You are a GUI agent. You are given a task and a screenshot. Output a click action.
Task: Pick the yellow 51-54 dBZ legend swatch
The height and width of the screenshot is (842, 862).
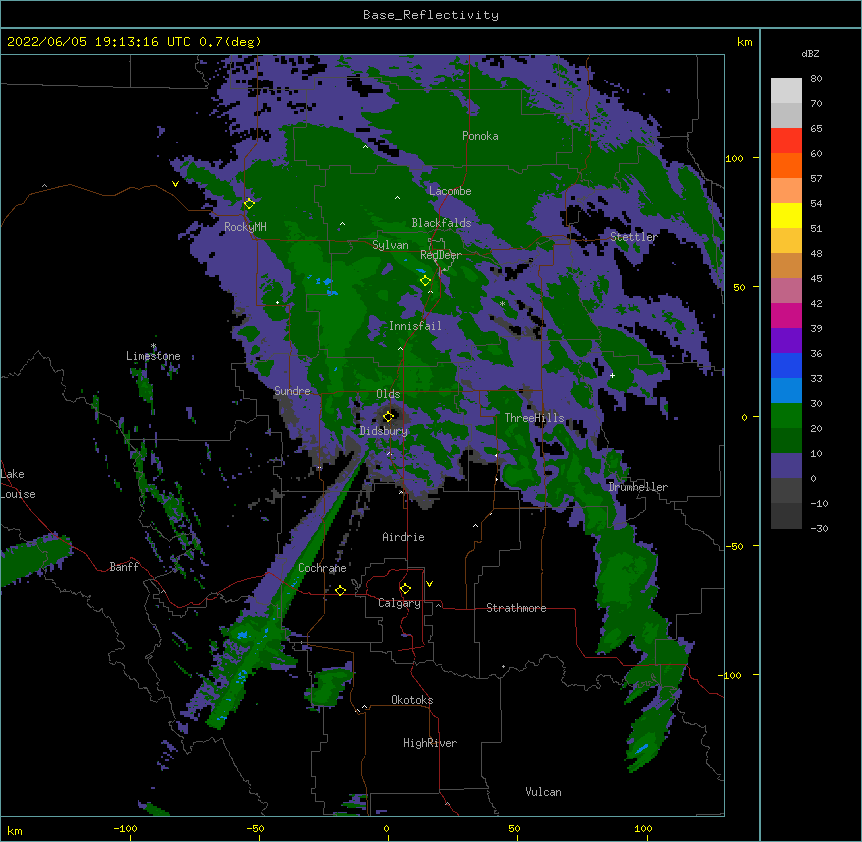(x=786, y=215)
